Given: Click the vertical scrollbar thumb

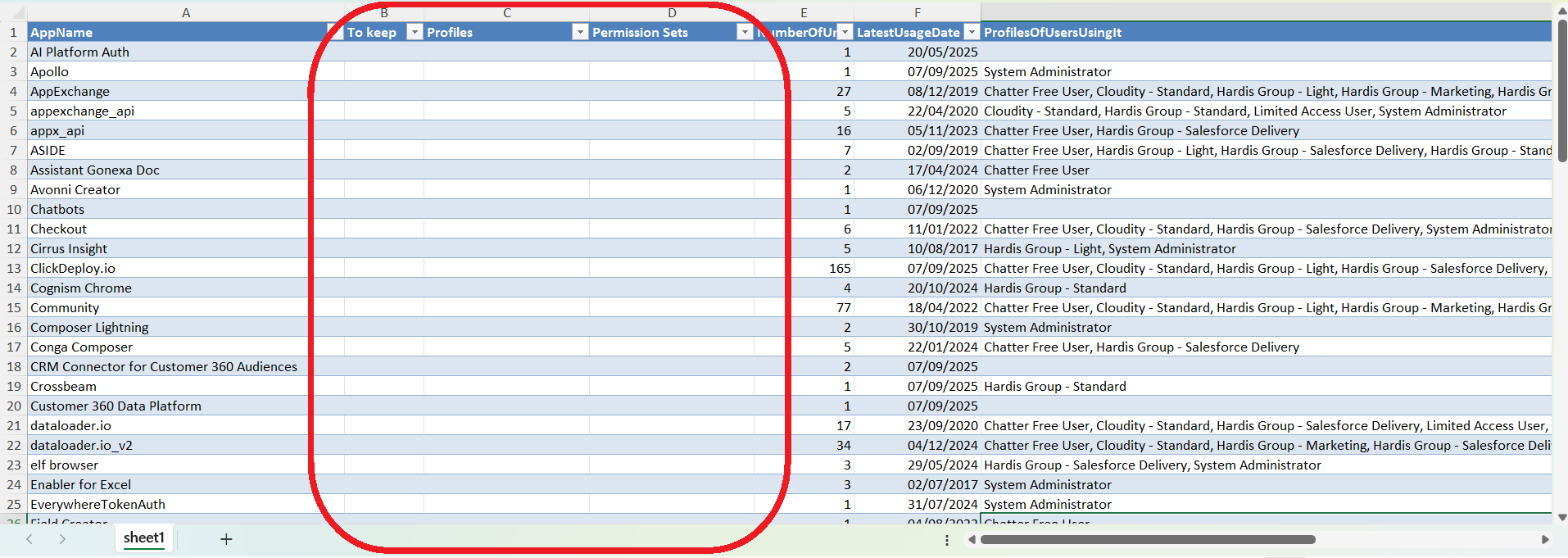Looking at the screenshot, I should pyautogui.click(x=1561, y=90).
